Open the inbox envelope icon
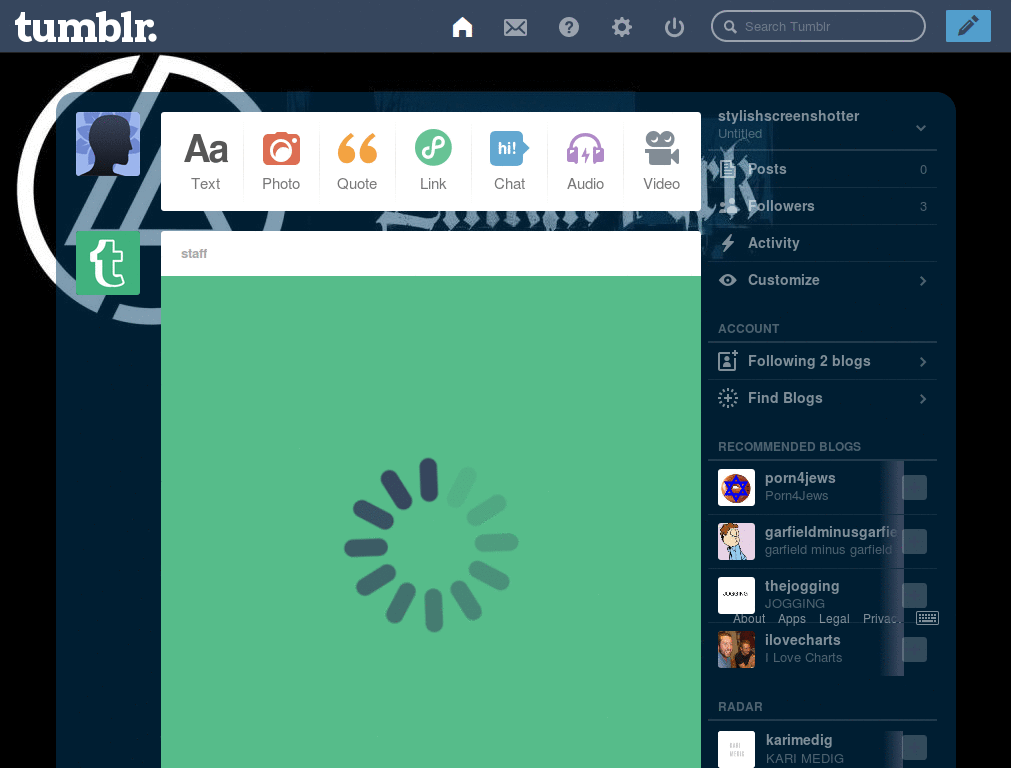 click(x=515, y=27)
